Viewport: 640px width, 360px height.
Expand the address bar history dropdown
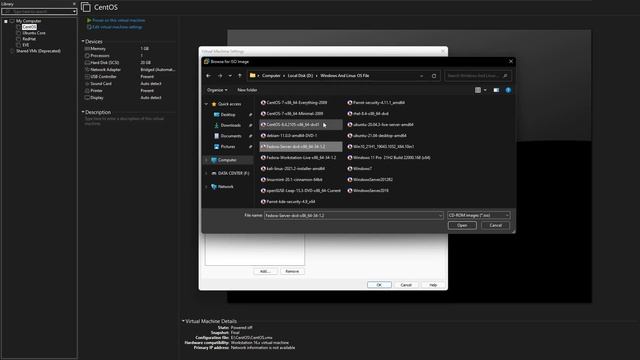422,76
